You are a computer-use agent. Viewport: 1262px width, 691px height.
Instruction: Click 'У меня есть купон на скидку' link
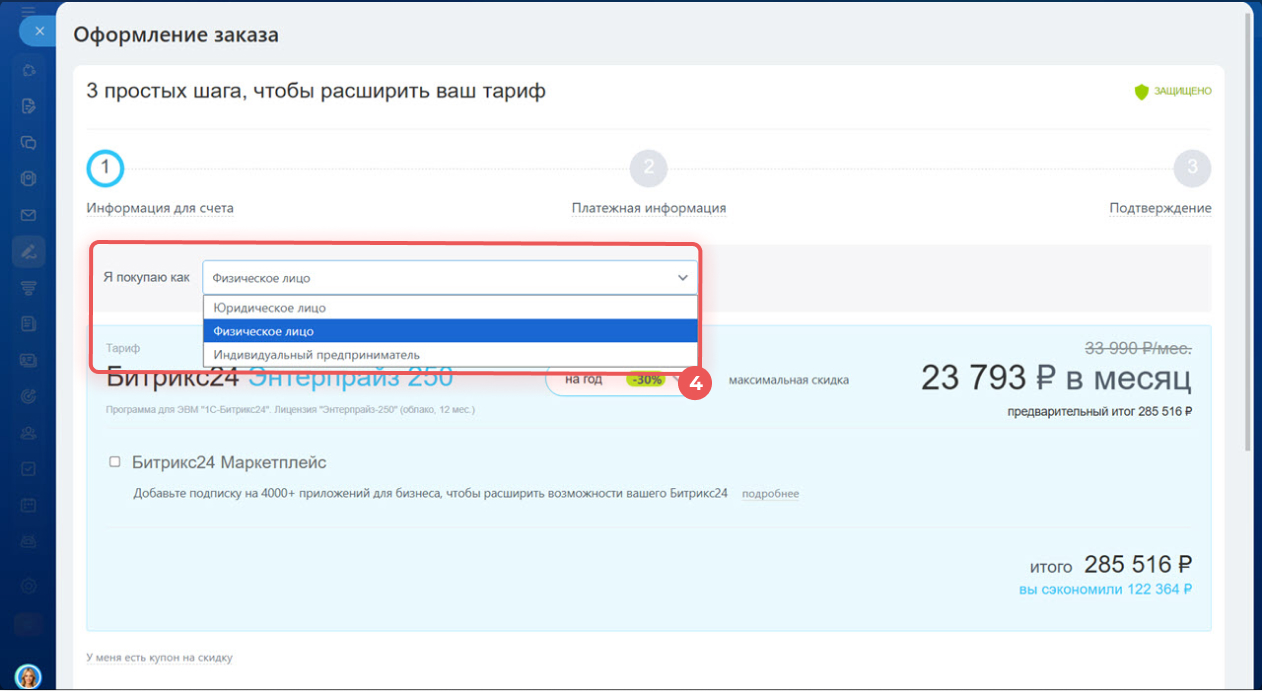pyautogui.click(x=160, y=658)
